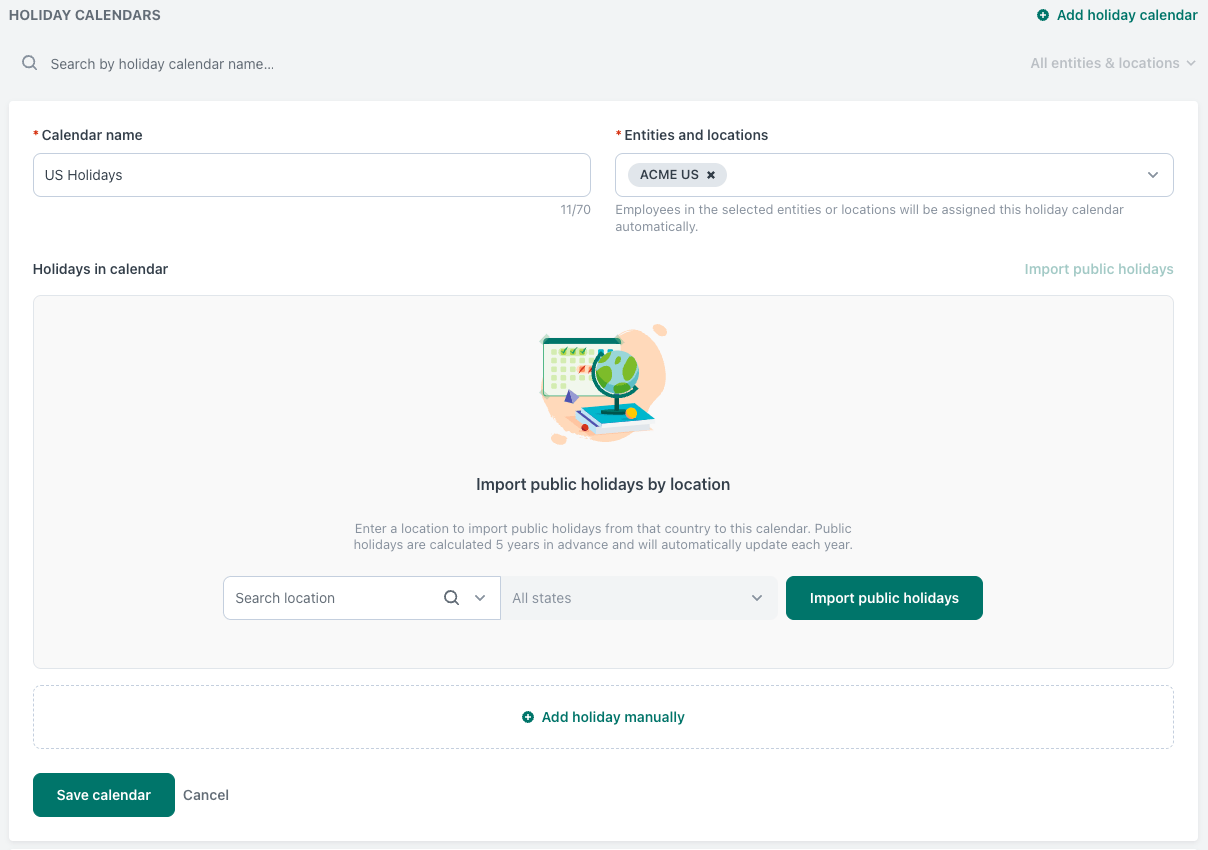Click the Save calendar button
Screen dimensions: 1208x850
(103, 794)
